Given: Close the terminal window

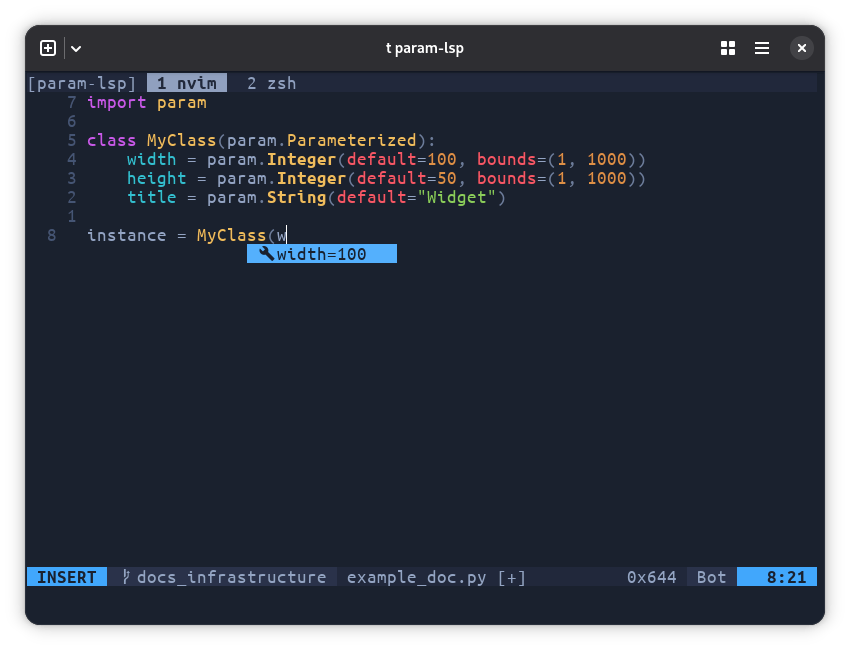Looking at the screenshot, I should [x=802, y=48].
